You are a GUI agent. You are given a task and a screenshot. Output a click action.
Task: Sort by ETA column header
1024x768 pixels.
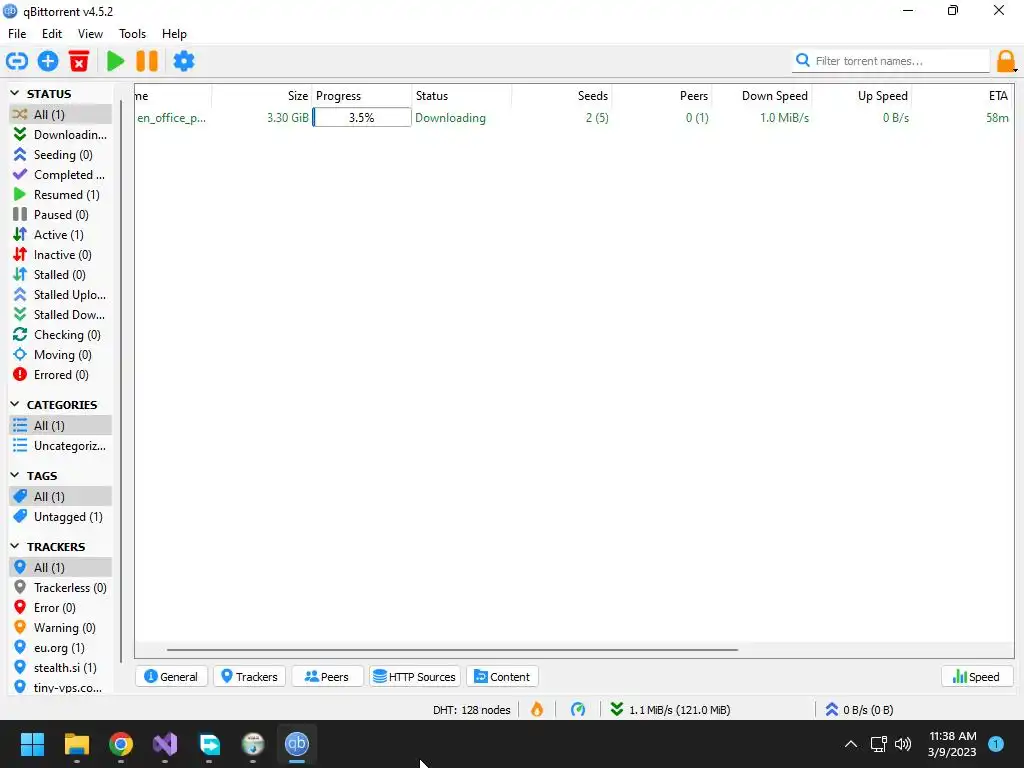click(x=961, y=96)
